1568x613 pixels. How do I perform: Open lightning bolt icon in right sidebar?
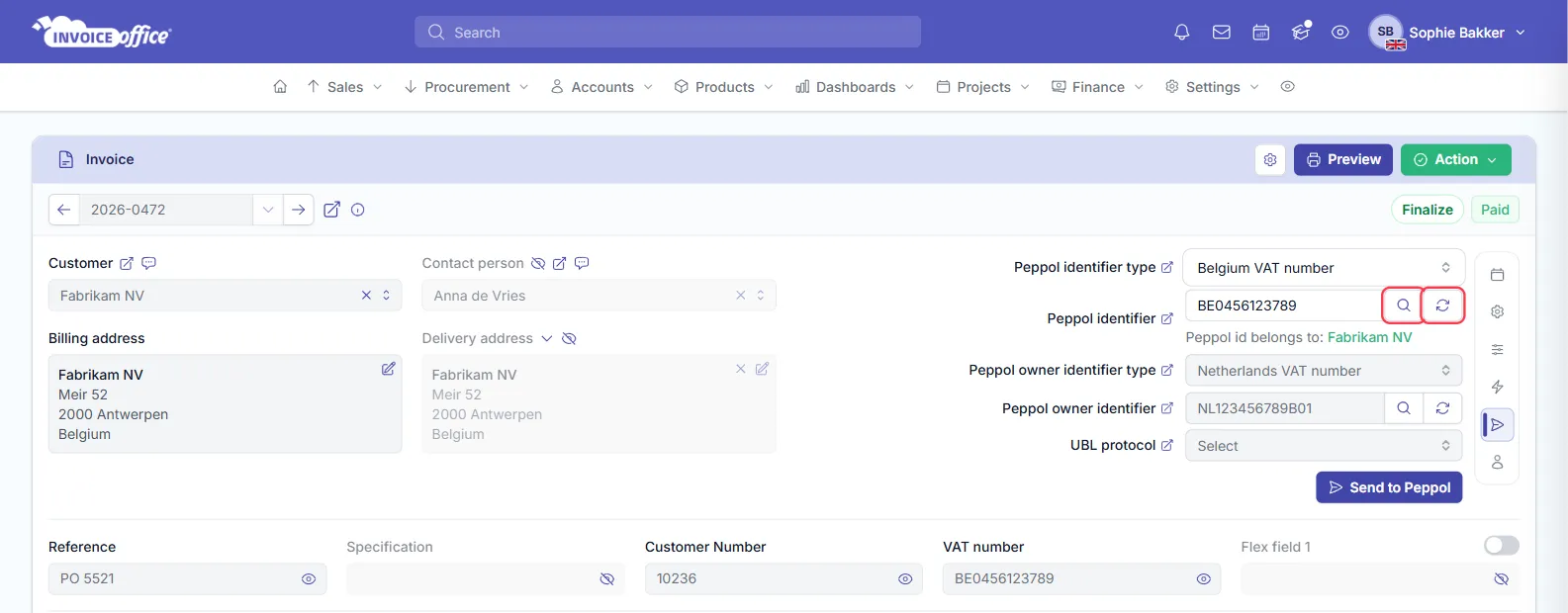[x=1498, y=387]
